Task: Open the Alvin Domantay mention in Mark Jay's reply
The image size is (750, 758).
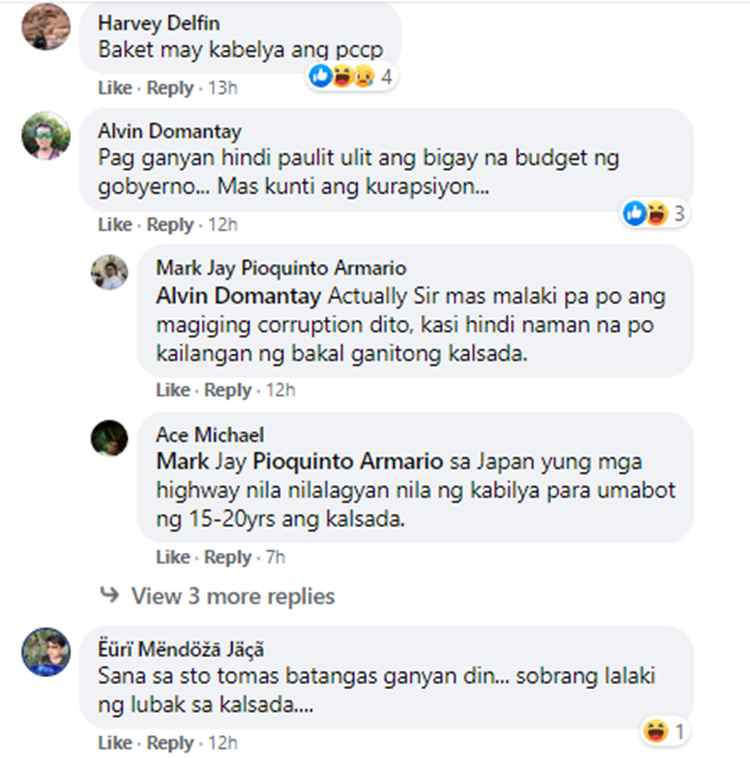Action: [x=238, y=296]
